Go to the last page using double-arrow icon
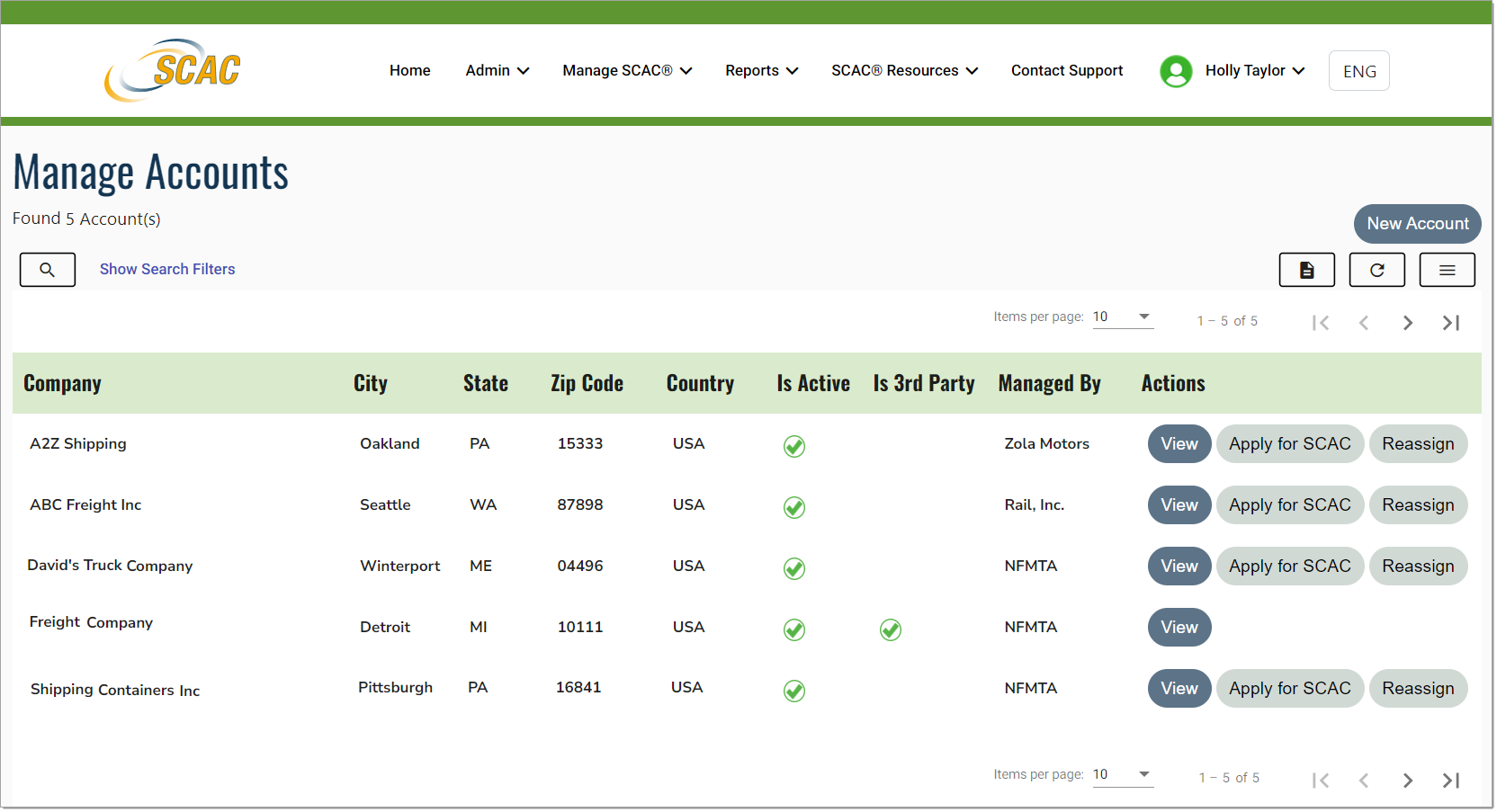 click(x=1451, y=322)
